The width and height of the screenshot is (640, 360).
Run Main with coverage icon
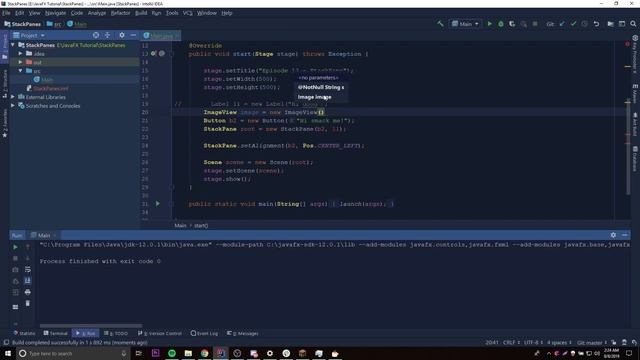click(512, 24)
